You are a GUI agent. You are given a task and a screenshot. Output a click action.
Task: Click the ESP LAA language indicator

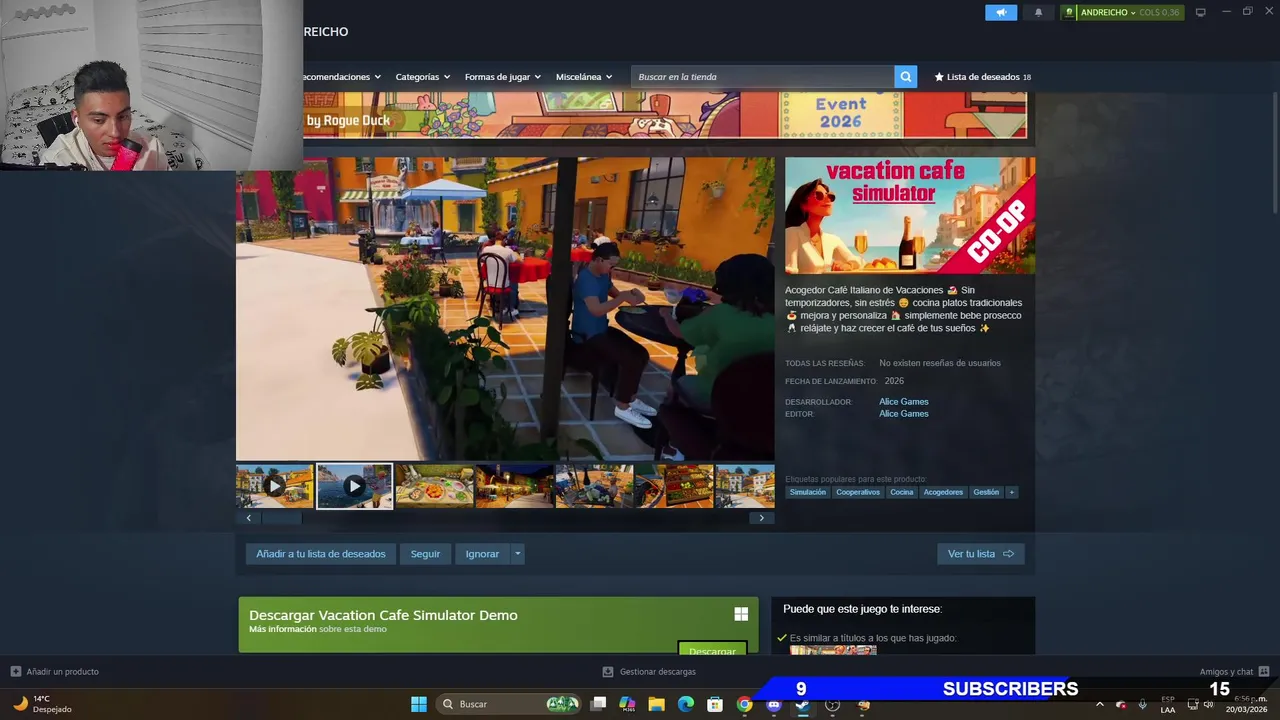pyautogui.click(x=1168, y=704)
